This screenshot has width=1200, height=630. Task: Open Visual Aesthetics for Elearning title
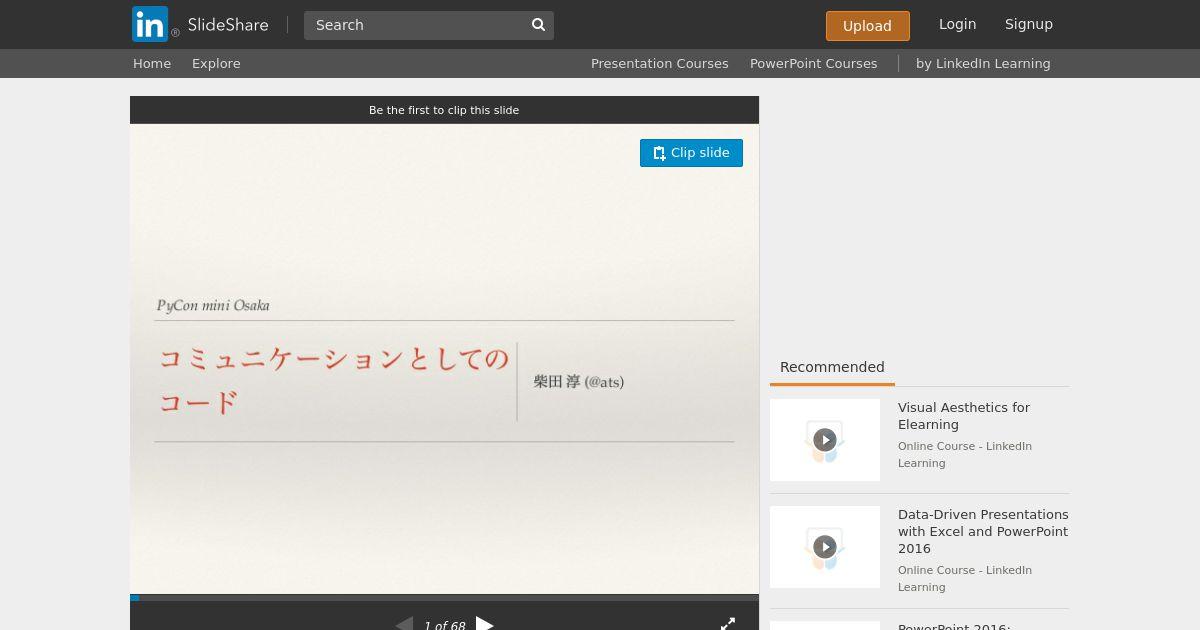963,416
